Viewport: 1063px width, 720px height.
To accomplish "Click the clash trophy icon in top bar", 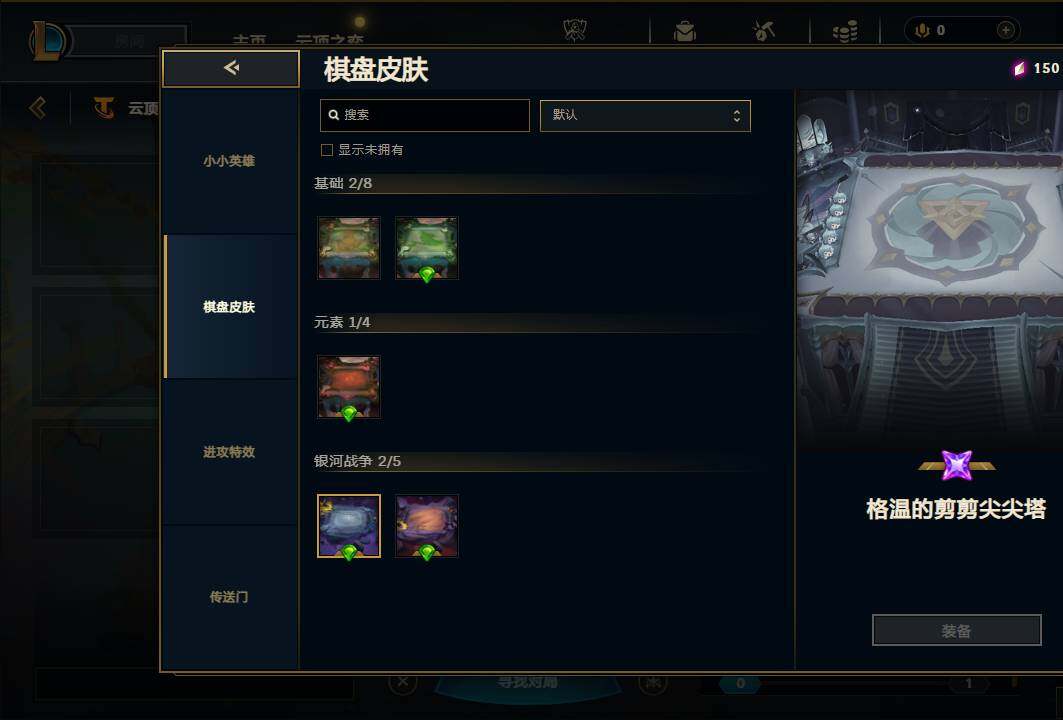I will coord(575,30).
